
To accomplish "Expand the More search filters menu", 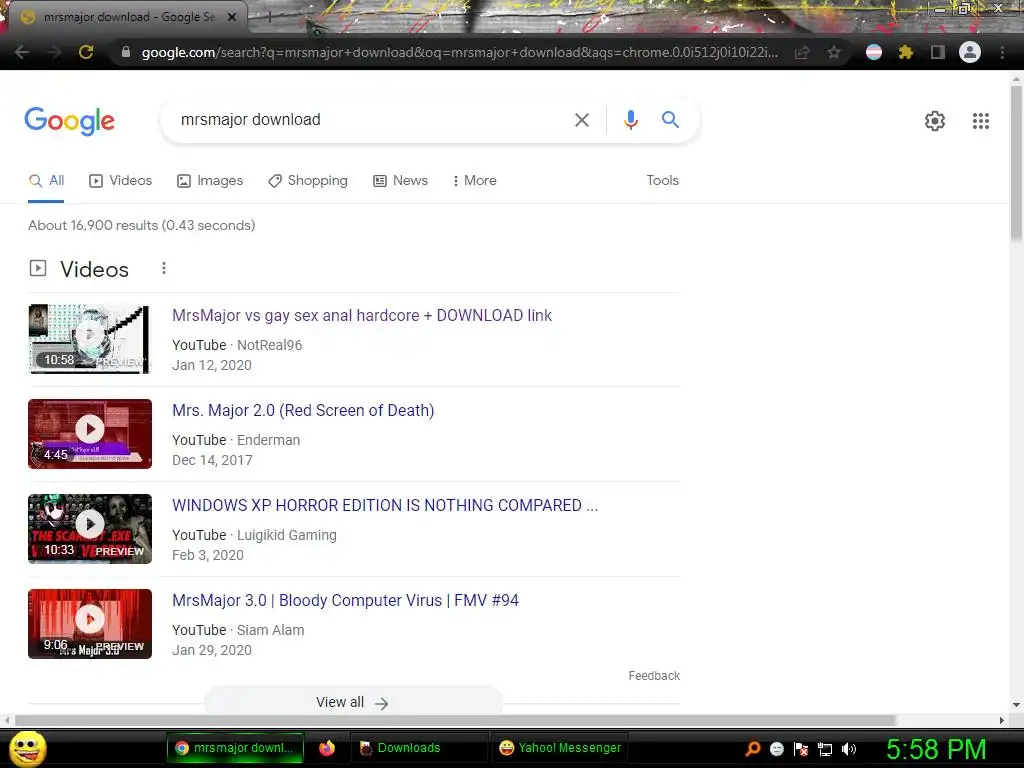I will (474, 181).
